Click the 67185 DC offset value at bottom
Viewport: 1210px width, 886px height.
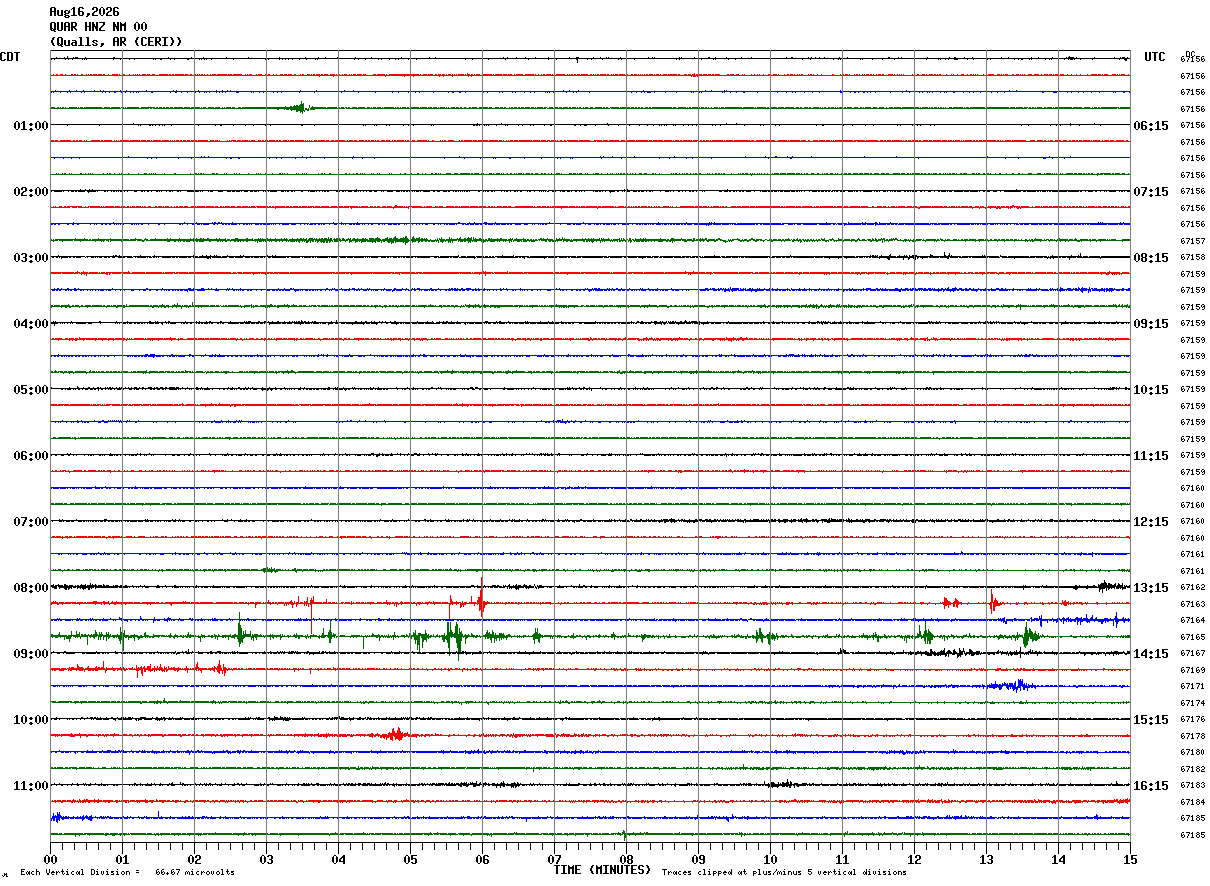(1192, 835)
